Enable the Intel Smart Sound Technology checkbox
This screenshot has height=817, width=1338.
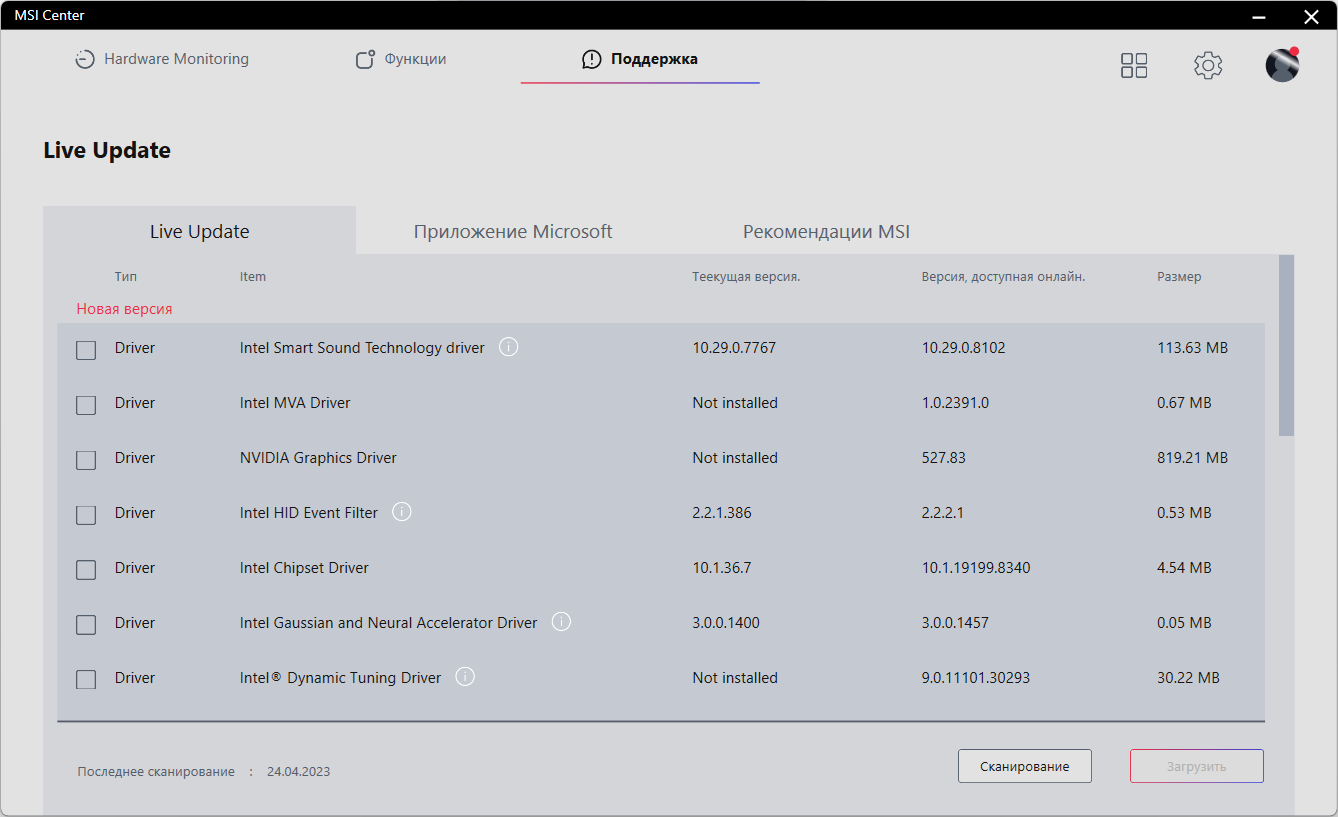coord(86,350)
